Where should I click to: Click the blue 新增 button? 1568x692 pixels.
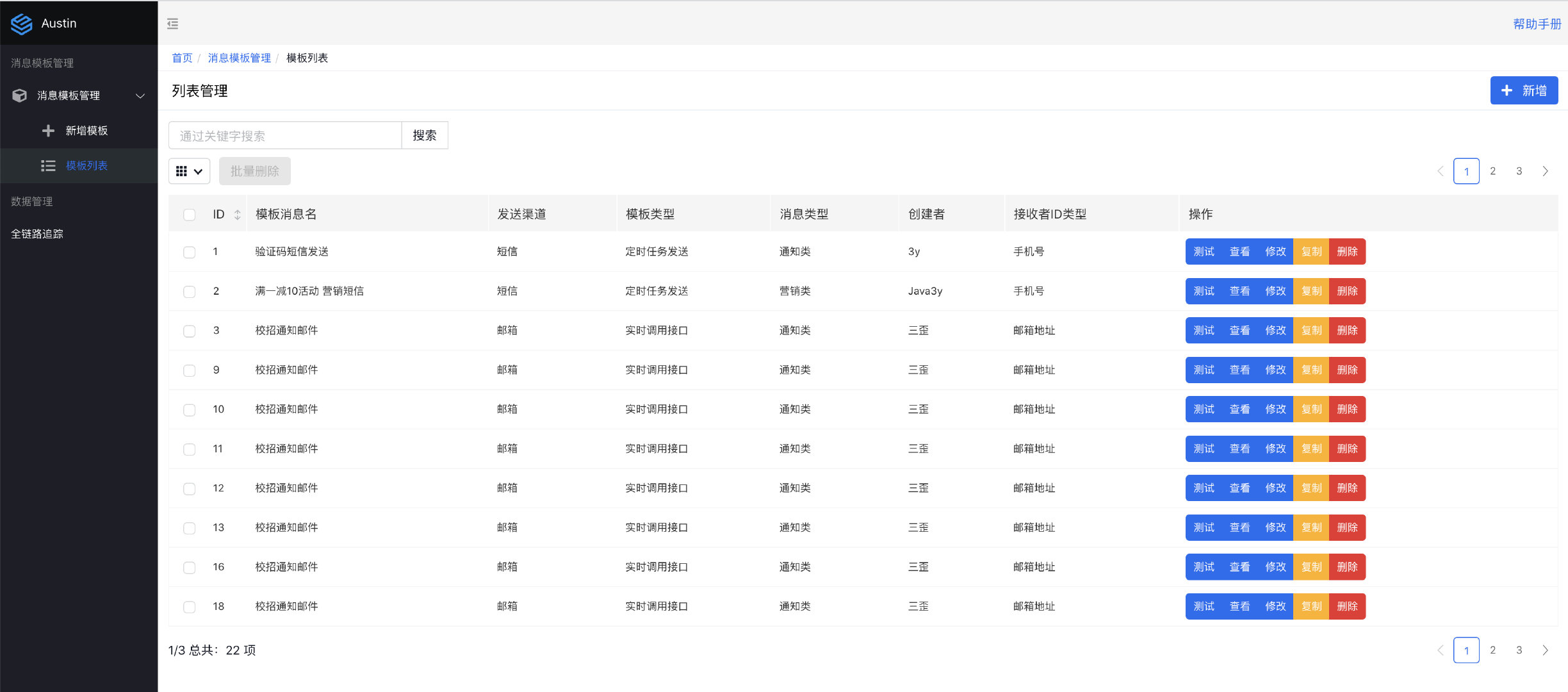pyautogui.click(x=1523, y=90)
